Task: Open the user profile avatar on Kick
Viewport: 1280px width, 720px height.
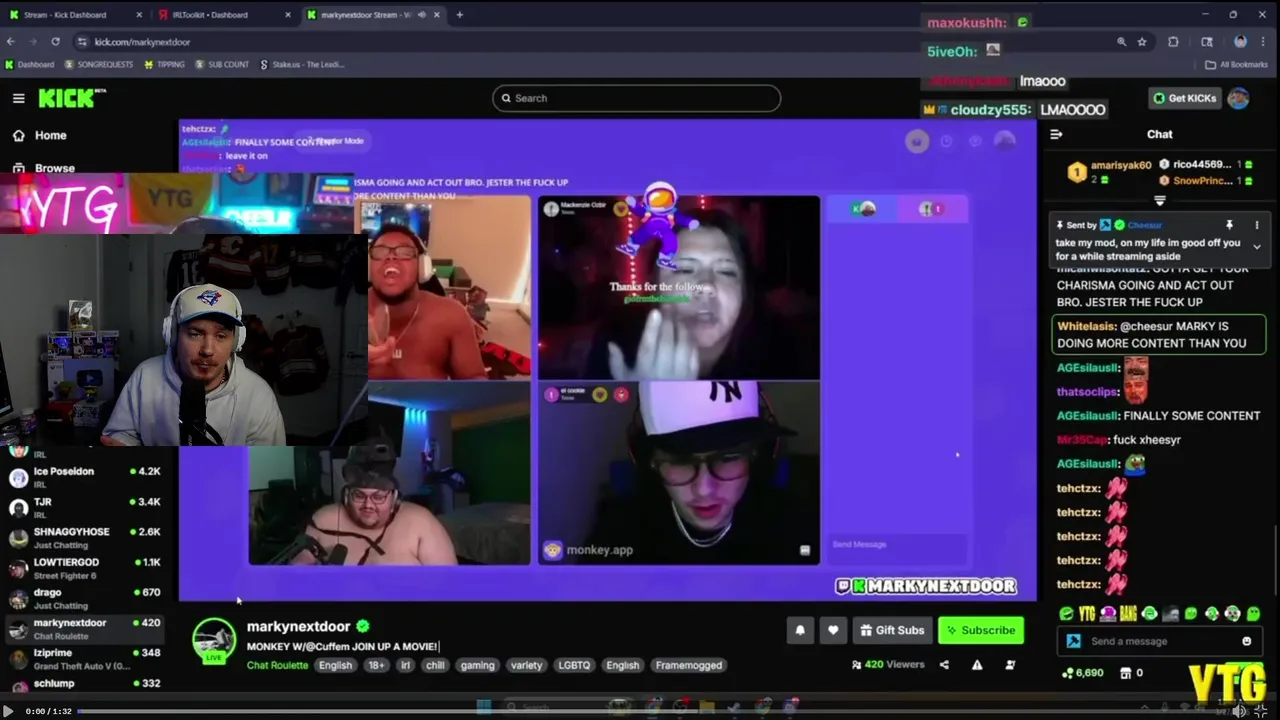Action: pos(1238,98)
